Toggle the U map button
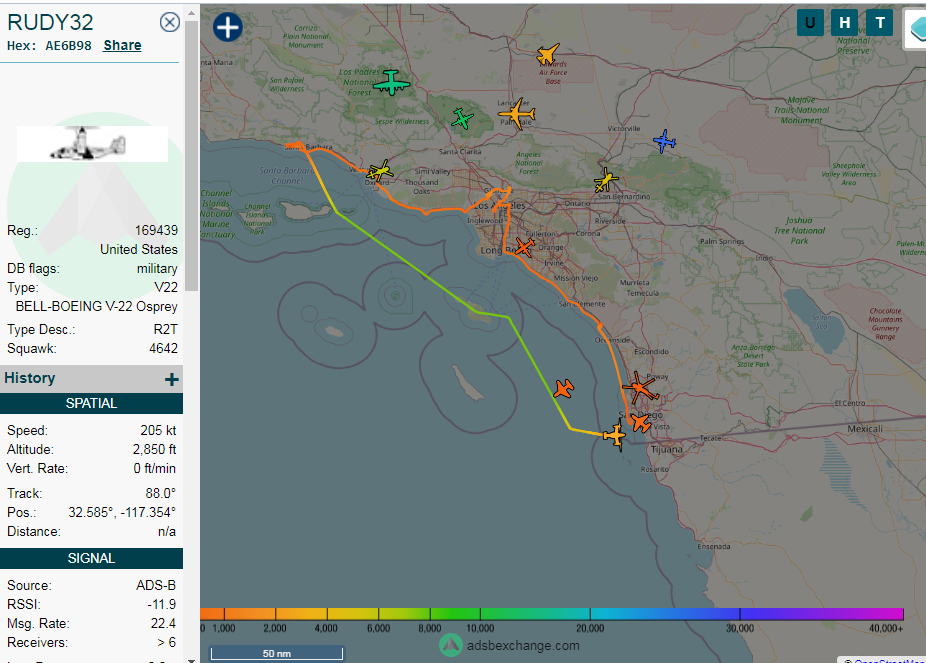Viewport: 926px width, 663px height. [810, 23]
